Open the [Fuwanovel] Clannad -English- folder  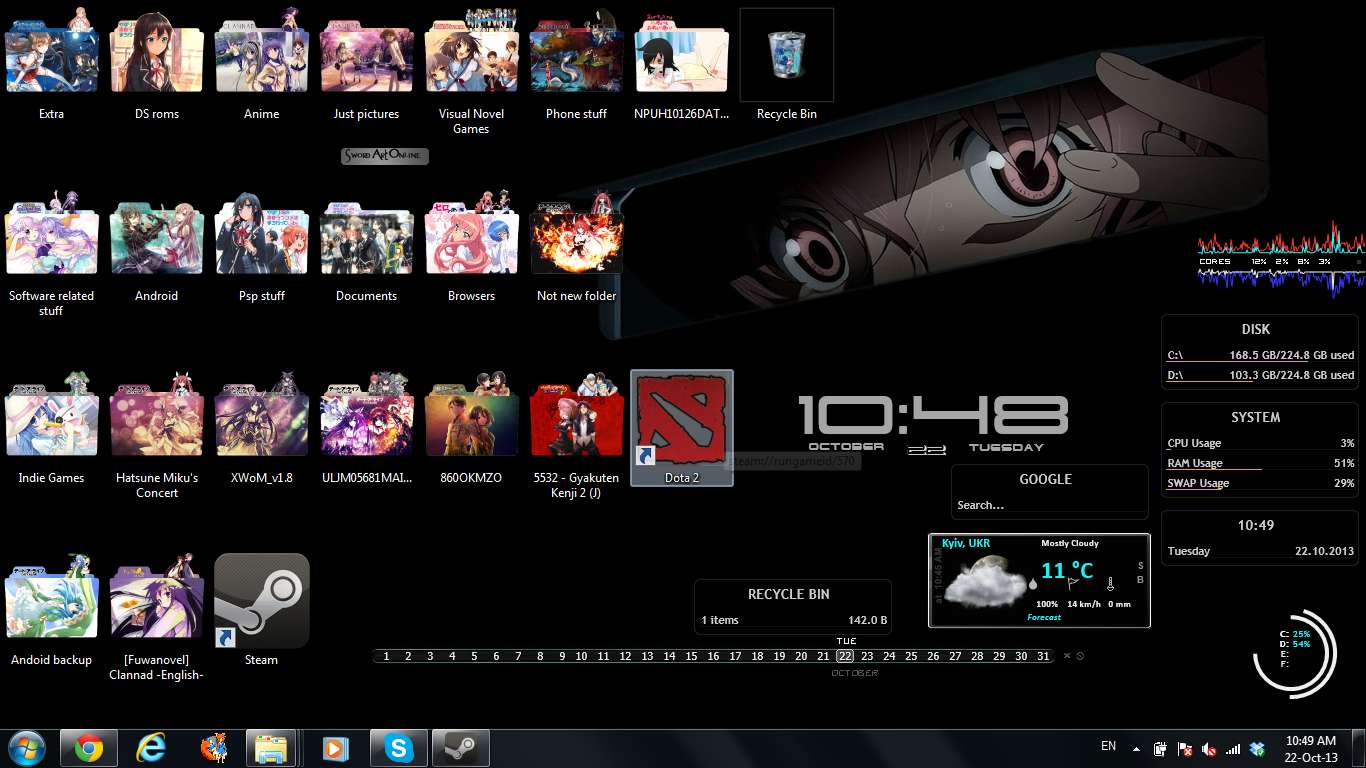point(157,596)
